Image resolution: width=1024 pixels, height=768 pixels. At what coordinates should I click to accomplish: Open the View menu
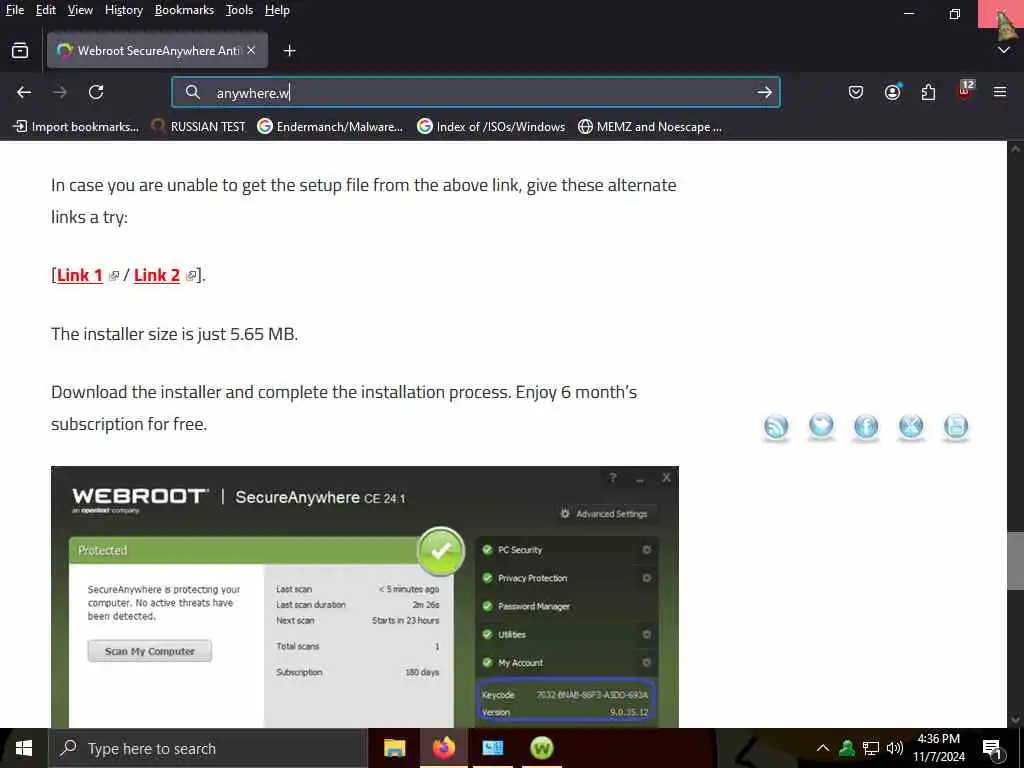[x=80, y=10]
